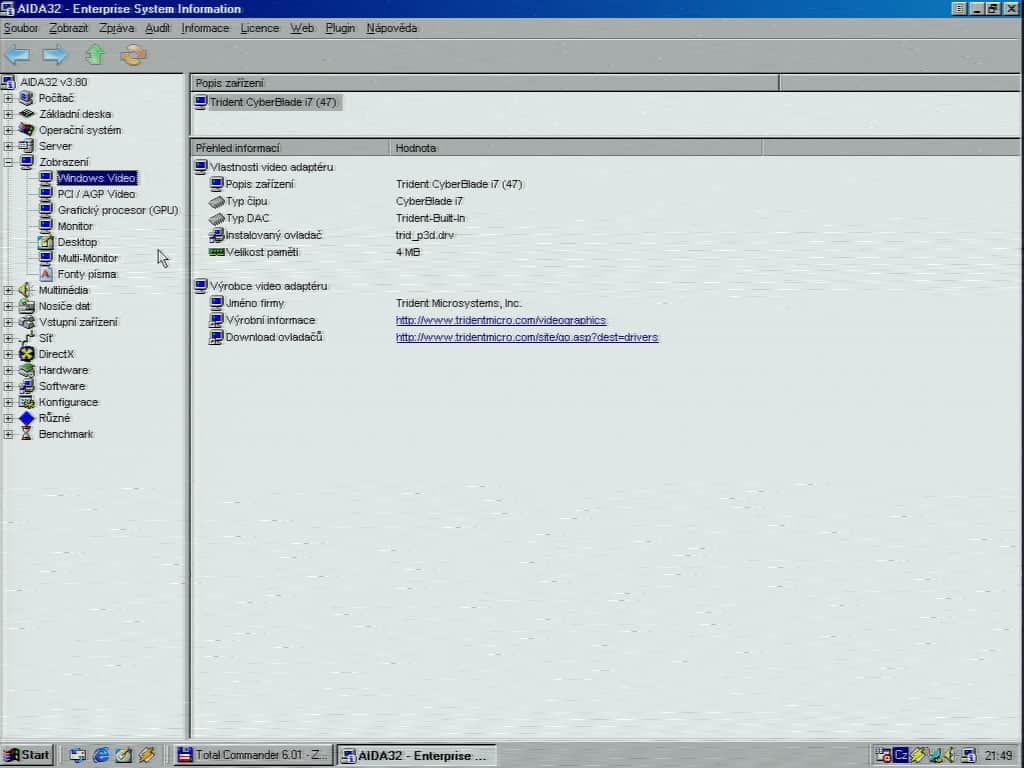Switch to Total Commander taskbar button

[253, 755]
